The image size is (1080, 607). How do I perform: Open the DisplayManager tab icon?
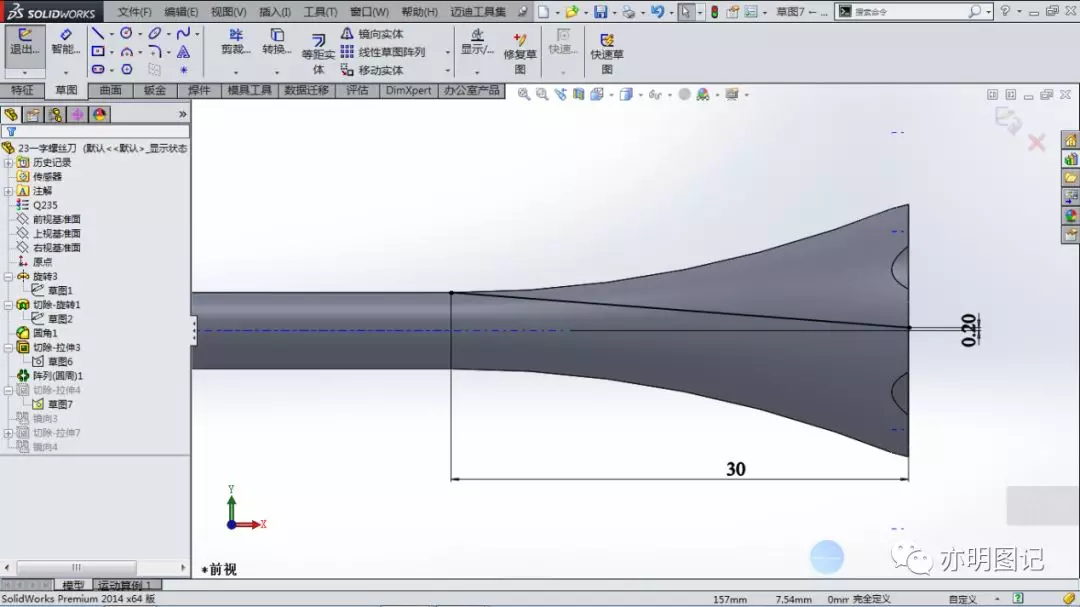click(99, 114)
